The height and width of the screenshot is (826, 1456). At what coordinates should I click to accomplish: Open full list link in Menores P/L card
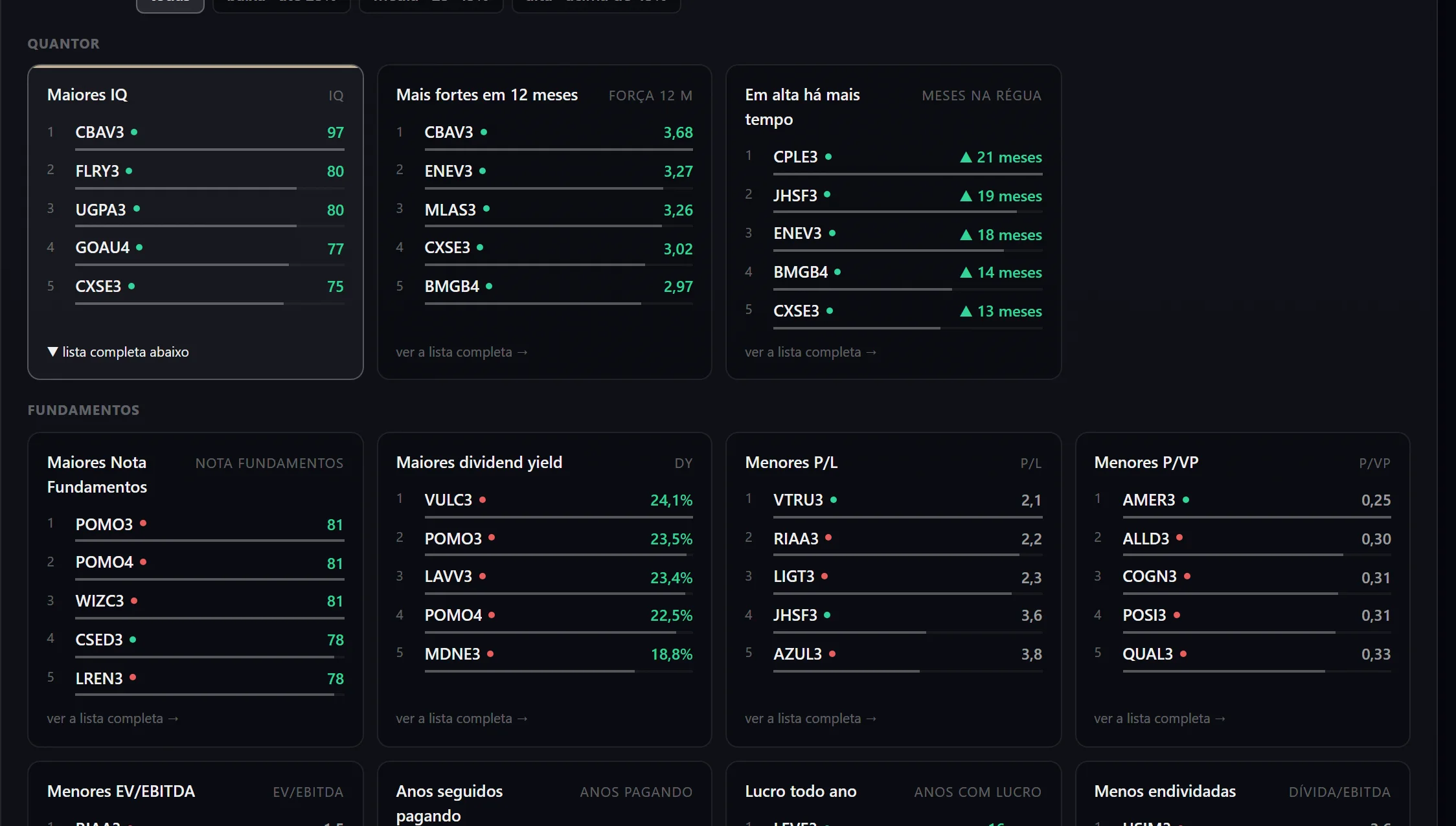(x=811, y=719)
